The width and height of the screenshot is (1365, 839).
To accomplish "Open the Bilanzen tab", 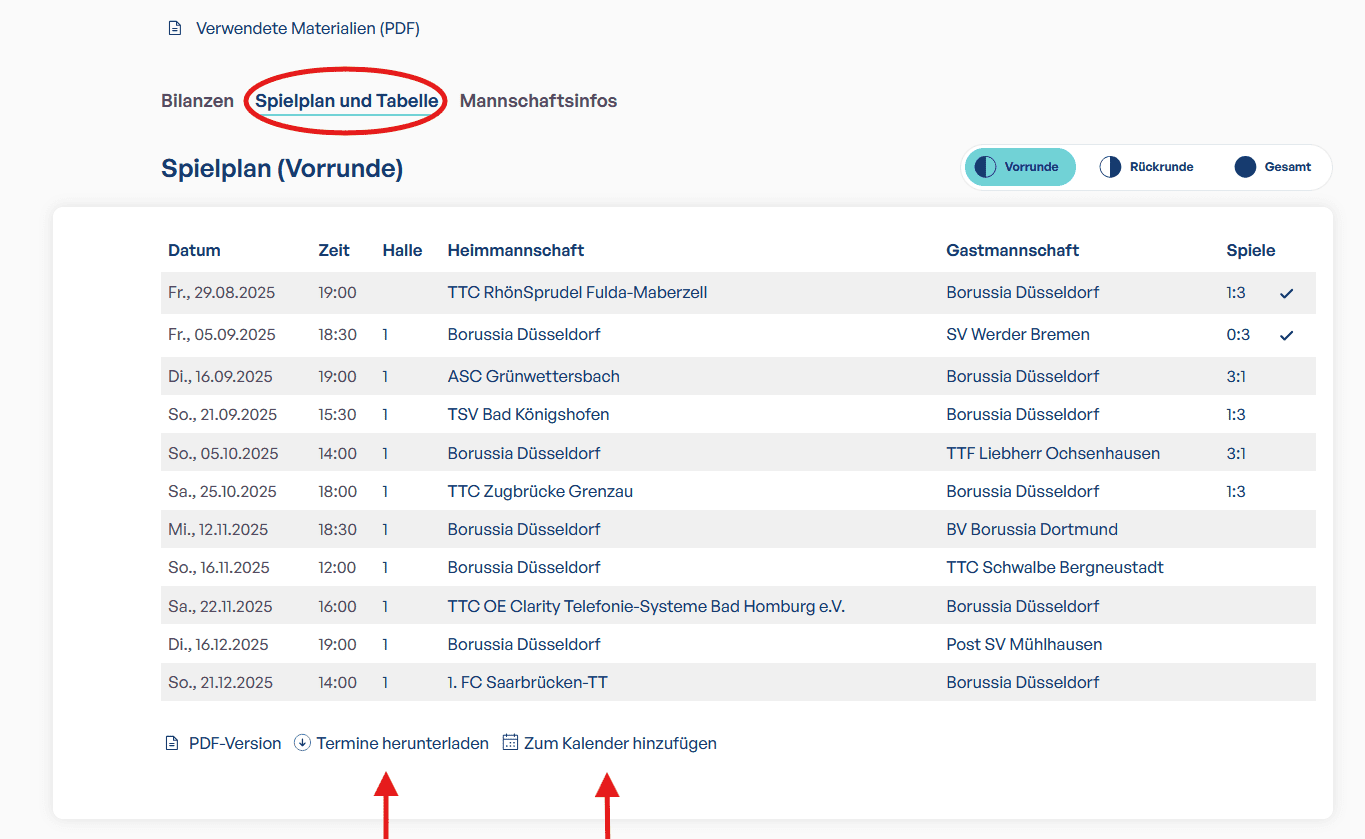I will click(197, 101).
